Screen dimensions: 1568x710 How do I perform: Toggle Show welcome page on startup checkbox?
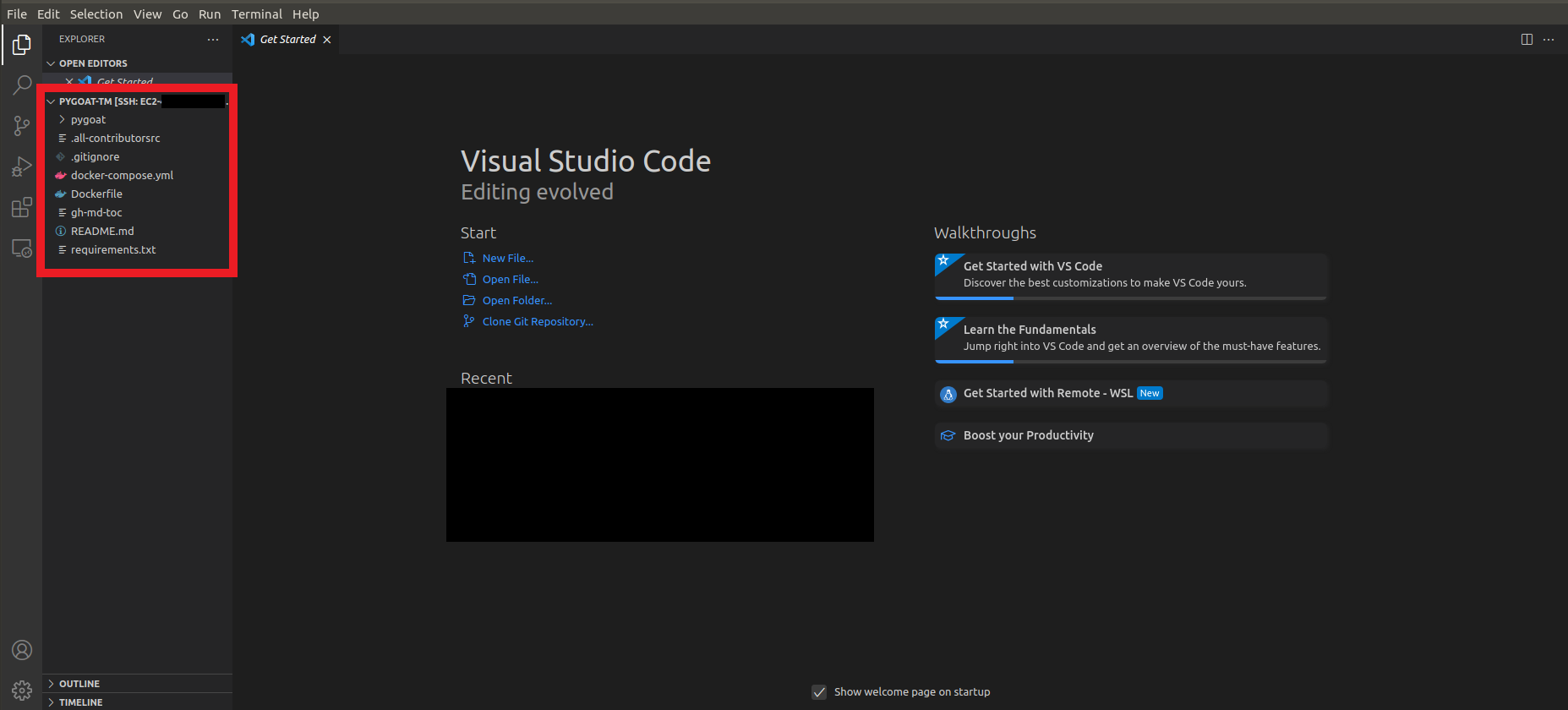coord(819,691)
